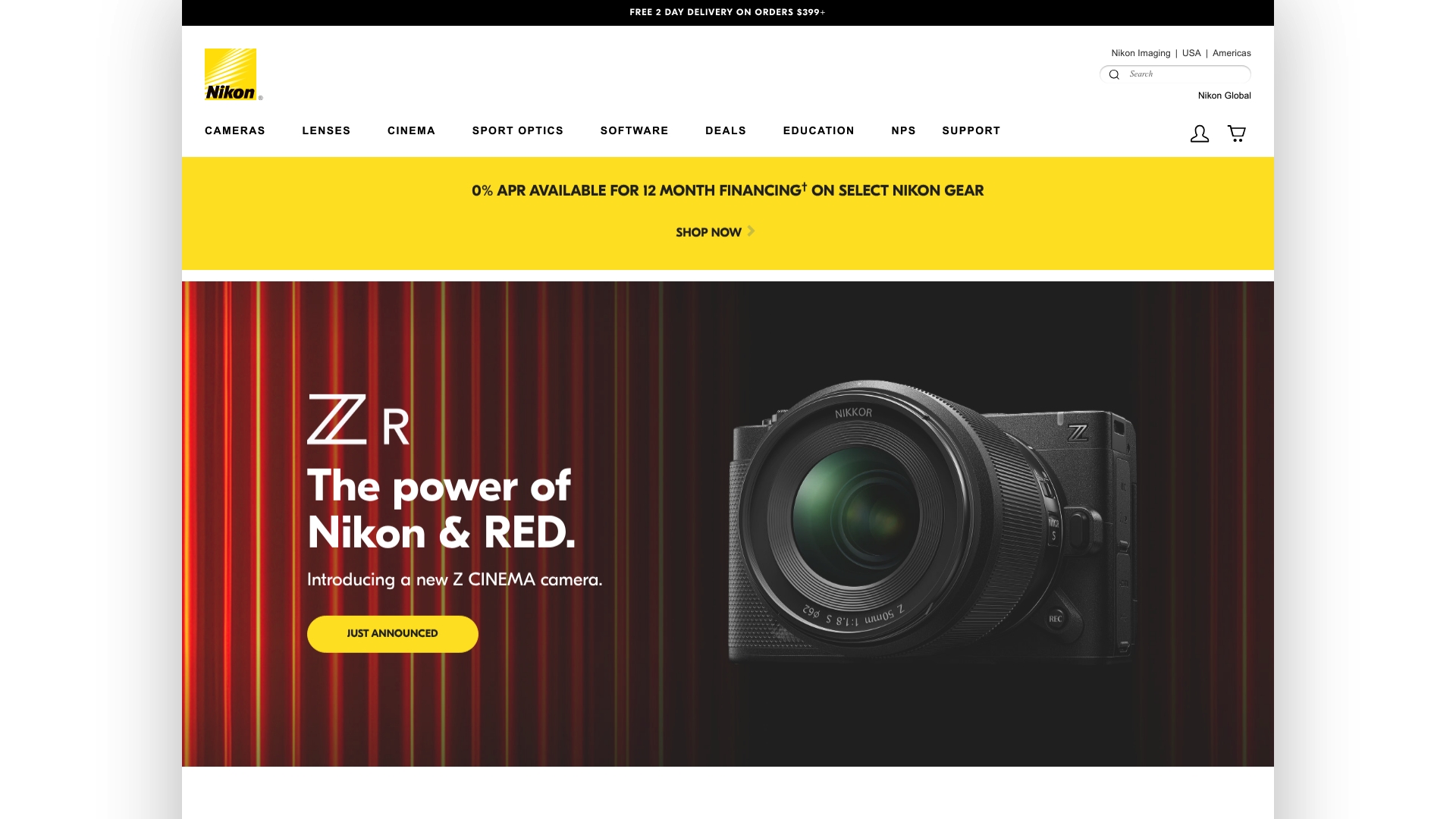Click the Just Announced button

pos(393,634)
